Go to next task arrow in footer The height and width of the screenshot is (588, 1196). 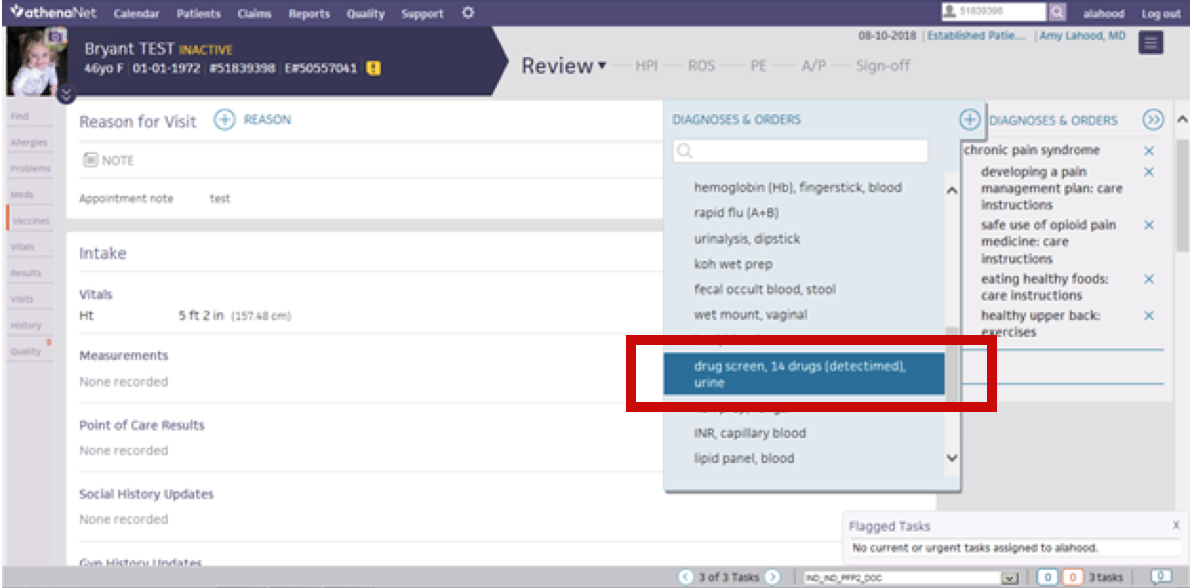(x=772, y=577)
